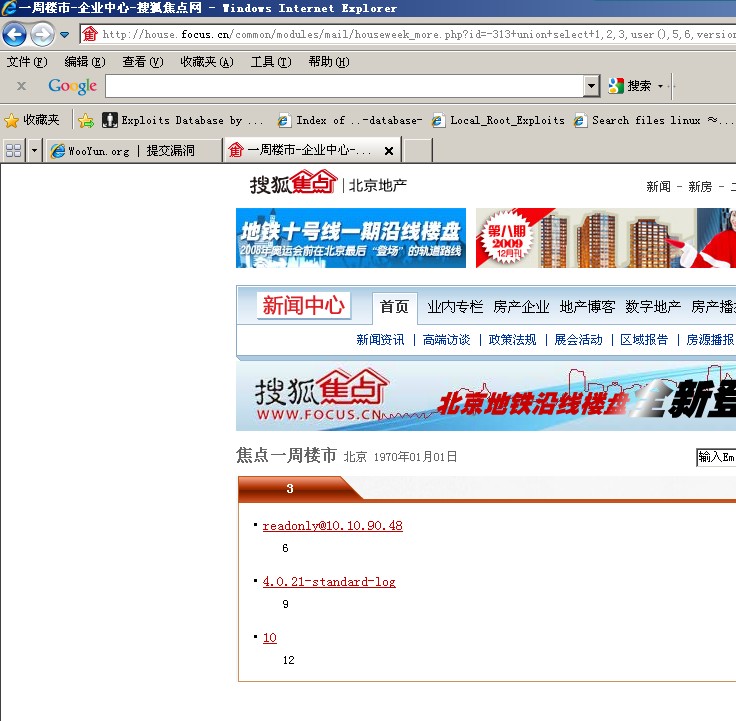Click the 地铁十号线一期沿线楼盘 banner
736x721 pixels.
351,238
